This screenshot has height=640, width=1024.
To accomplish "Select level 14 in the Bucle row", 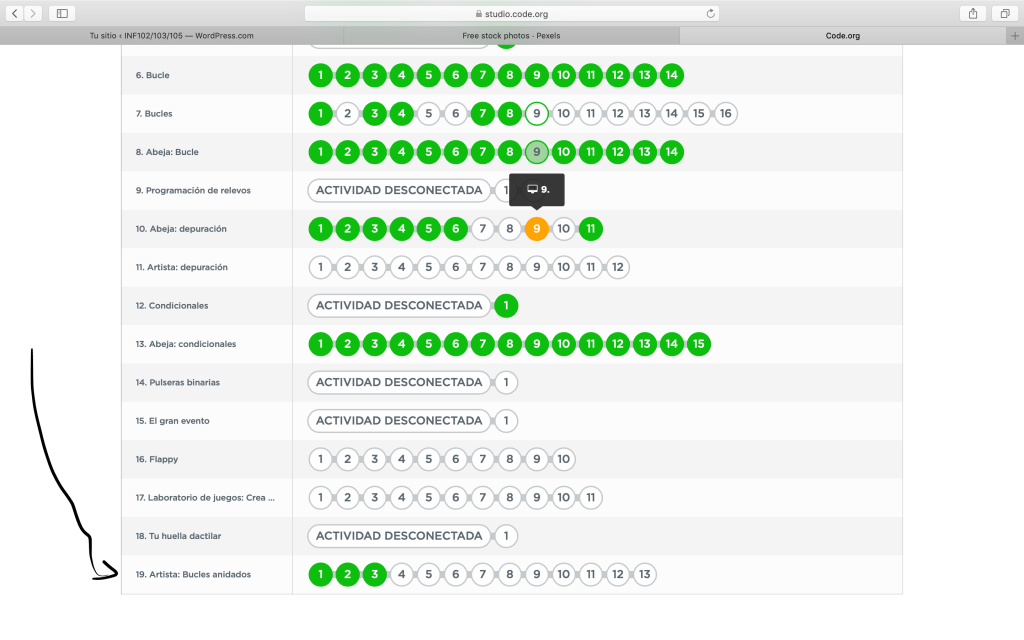I will point(672,75).
